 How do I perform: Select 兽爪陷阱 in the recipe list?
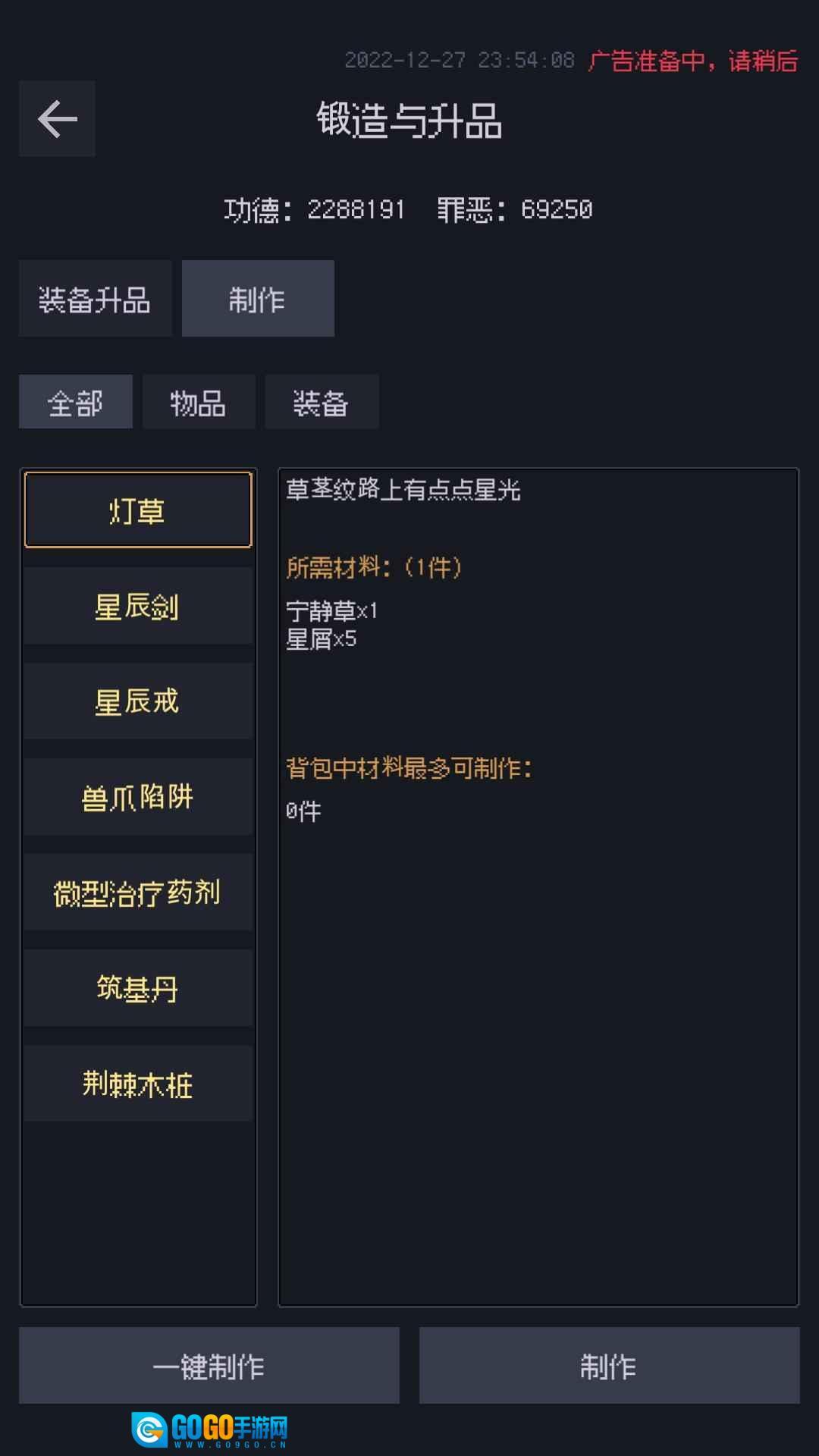[137, 797]
